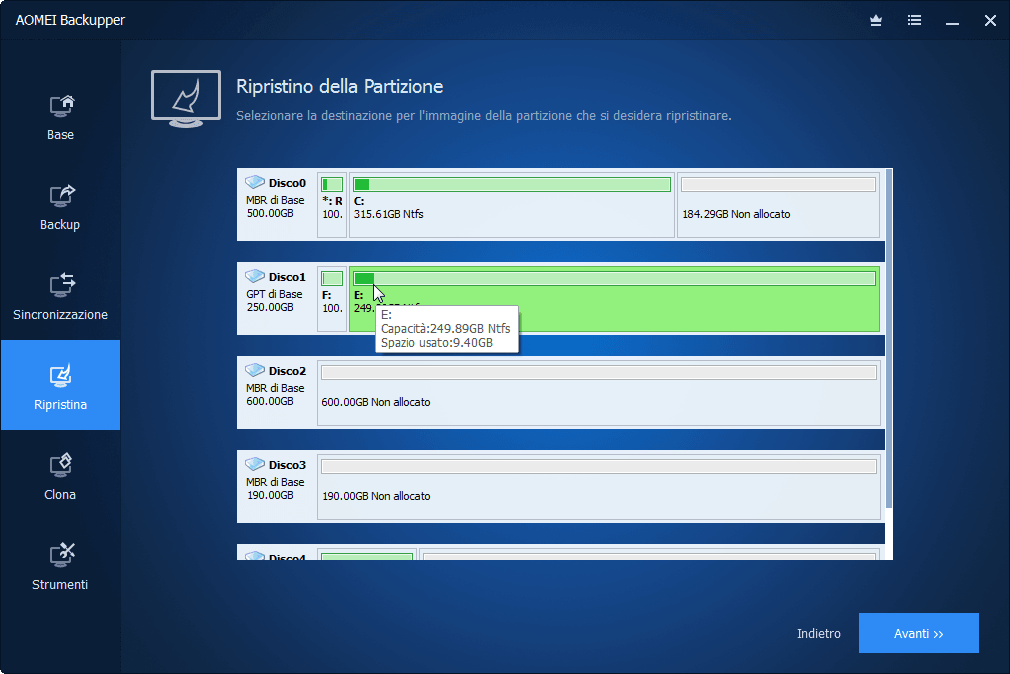Select the *: R partition on Disco0
Screen dimensions: 1010x674
pyautogui.click(x=332, y=205)
